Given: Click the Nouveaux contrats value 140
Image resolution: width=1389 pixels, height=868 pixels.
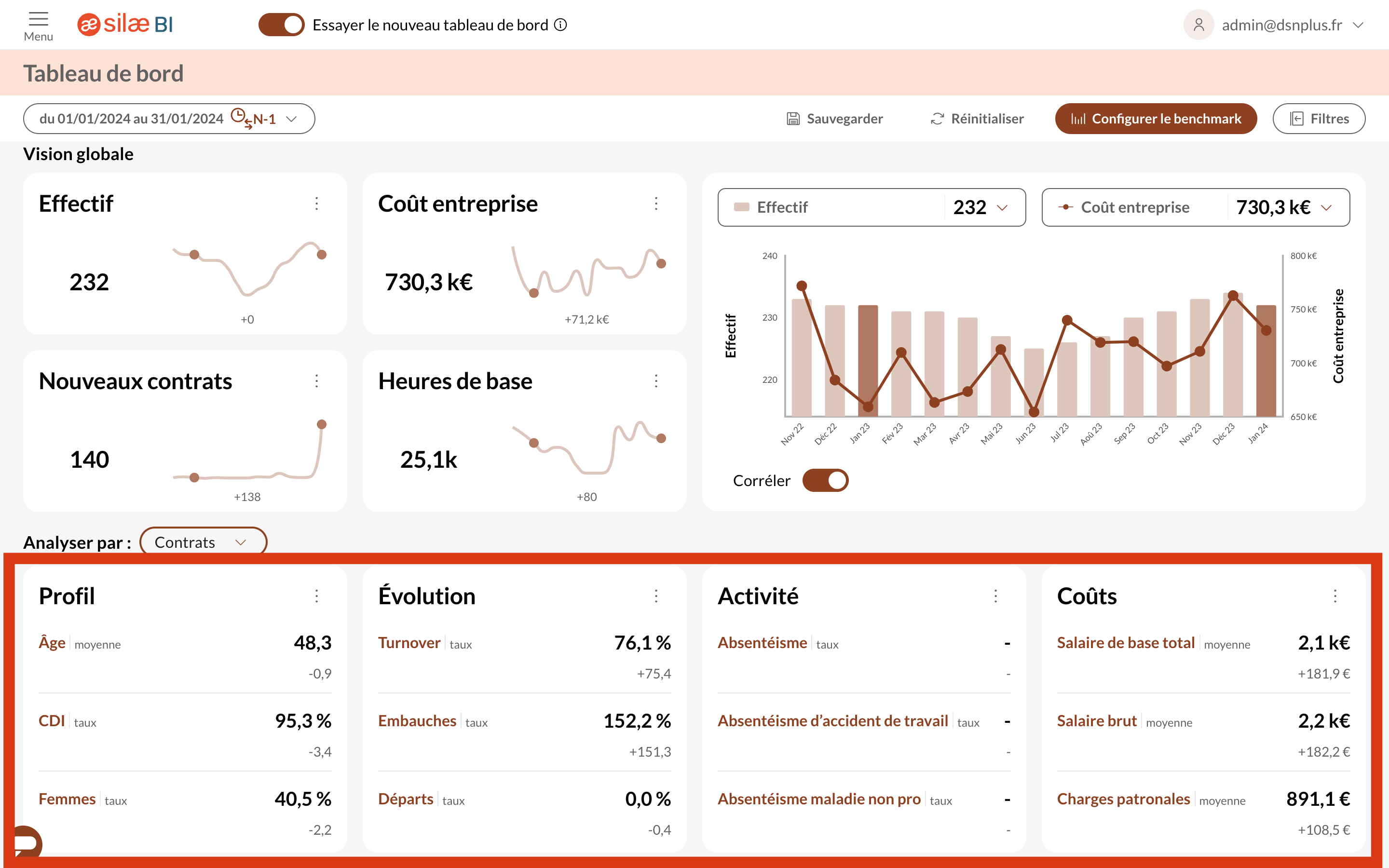Looking at the screenshot, I should 89,459.
